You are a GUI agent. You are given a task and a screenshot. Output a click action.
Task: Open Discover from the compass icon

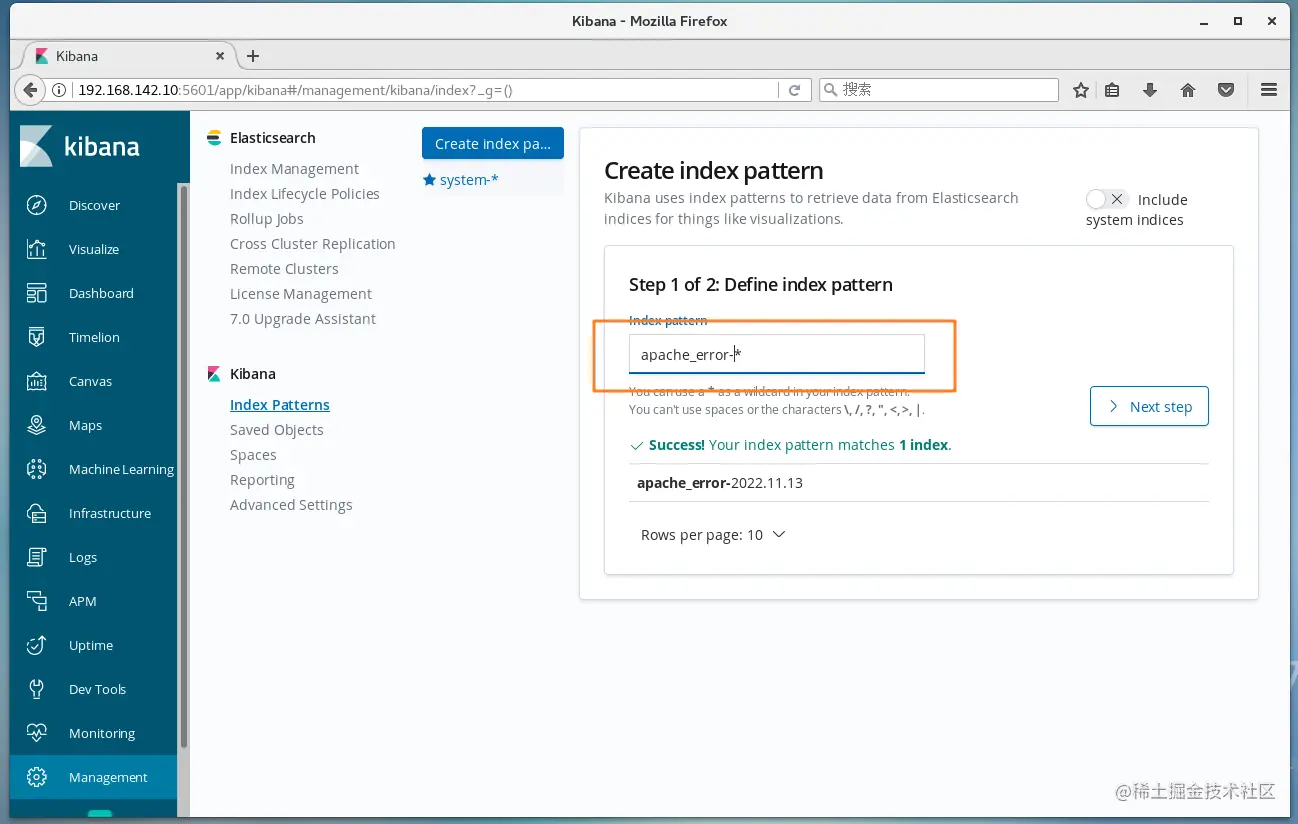pyautogui.click(x=37, y=205)
